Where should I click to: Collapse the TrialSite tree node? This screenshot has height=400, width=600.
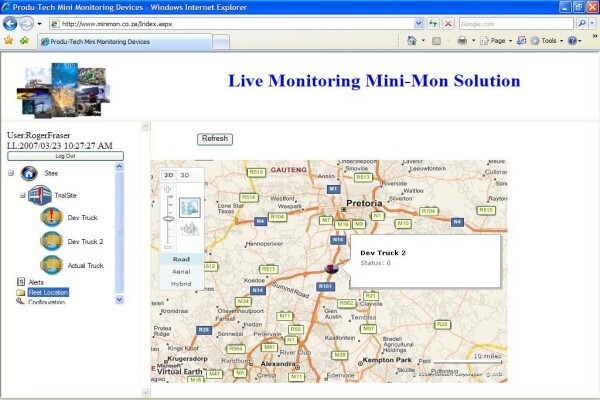(x=23, y=196)
